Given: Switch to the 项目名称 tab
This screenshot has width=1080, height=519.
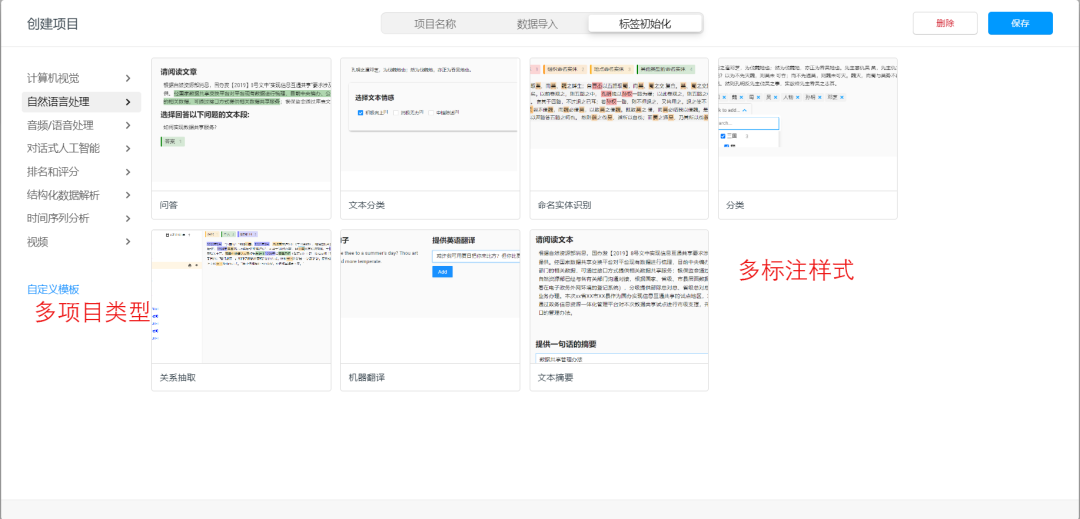Looking at the screenshot, I should [x=435, y=24].
